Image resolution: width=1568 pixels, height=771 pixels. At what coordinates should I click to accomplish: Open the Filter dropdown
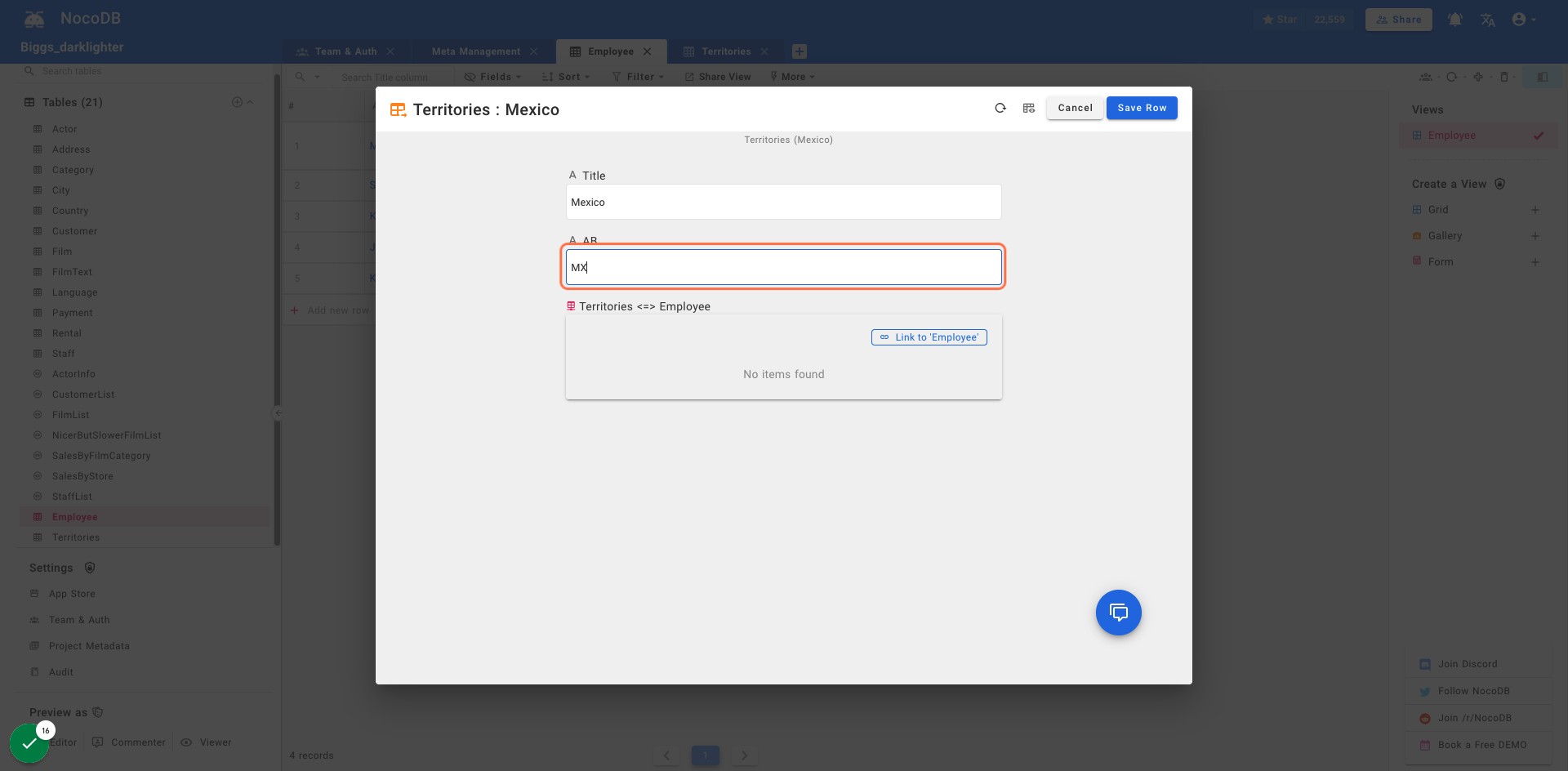click(638, 77)
